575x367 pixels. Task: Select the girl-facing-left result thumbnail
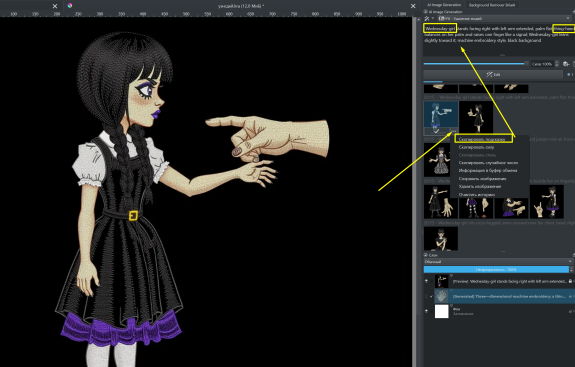click(476, 117)
